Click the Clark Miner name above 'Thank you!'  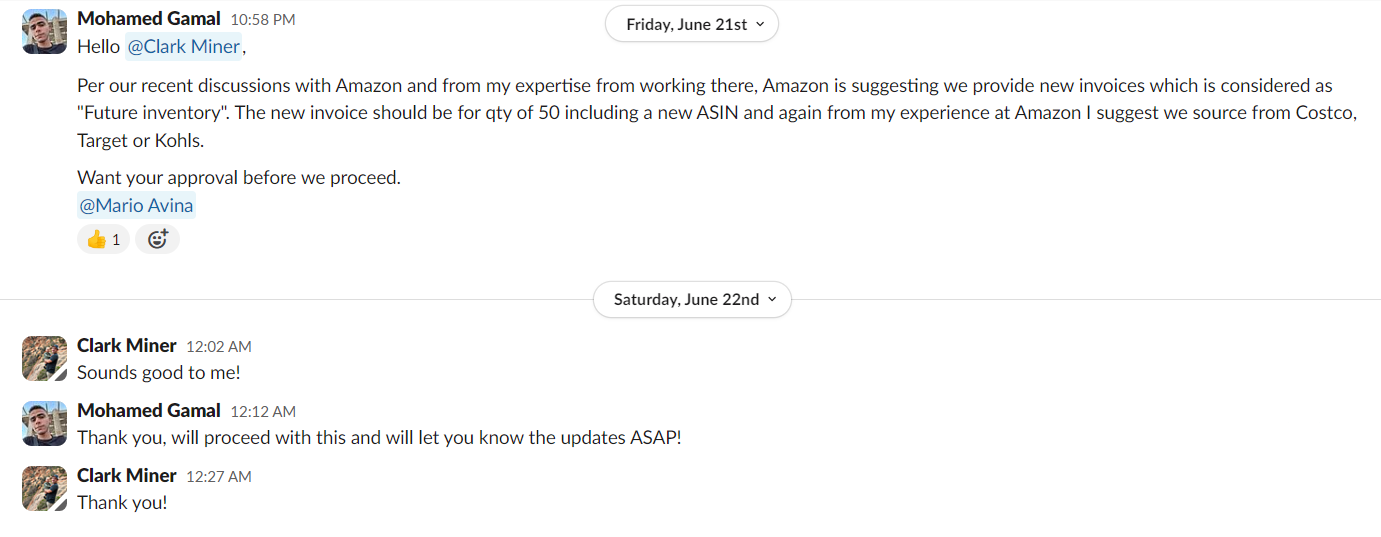click(x=127, y=476)
